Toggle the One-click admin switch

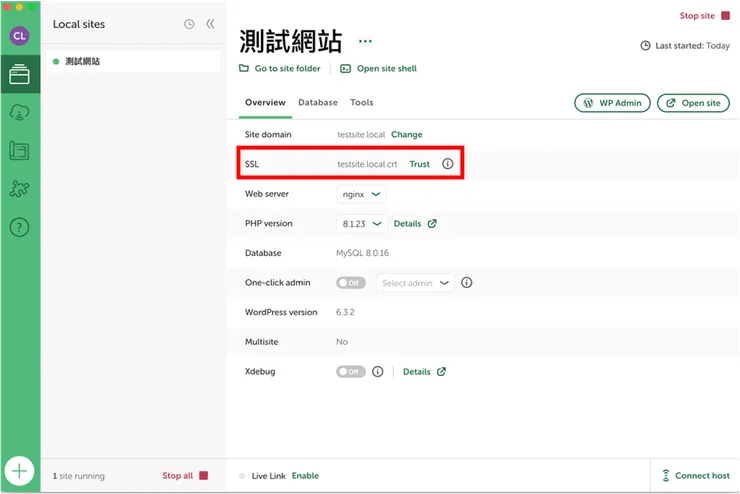(x=351, y=283)
